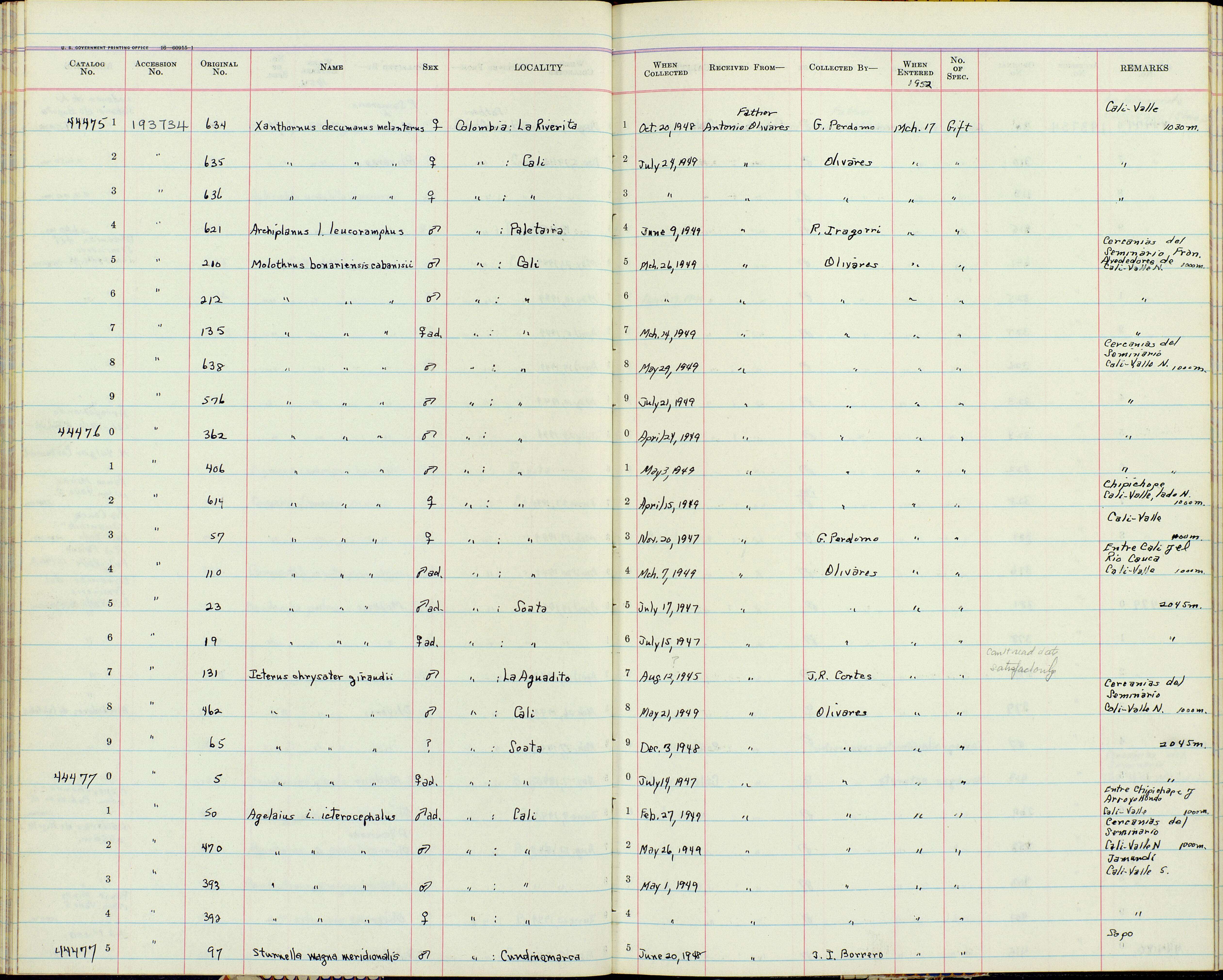Image resolution: width=1223 pixels, height=980 pixels.
Task: Click "Antonio Olivares" in Received From column
Action: [746, 127]
